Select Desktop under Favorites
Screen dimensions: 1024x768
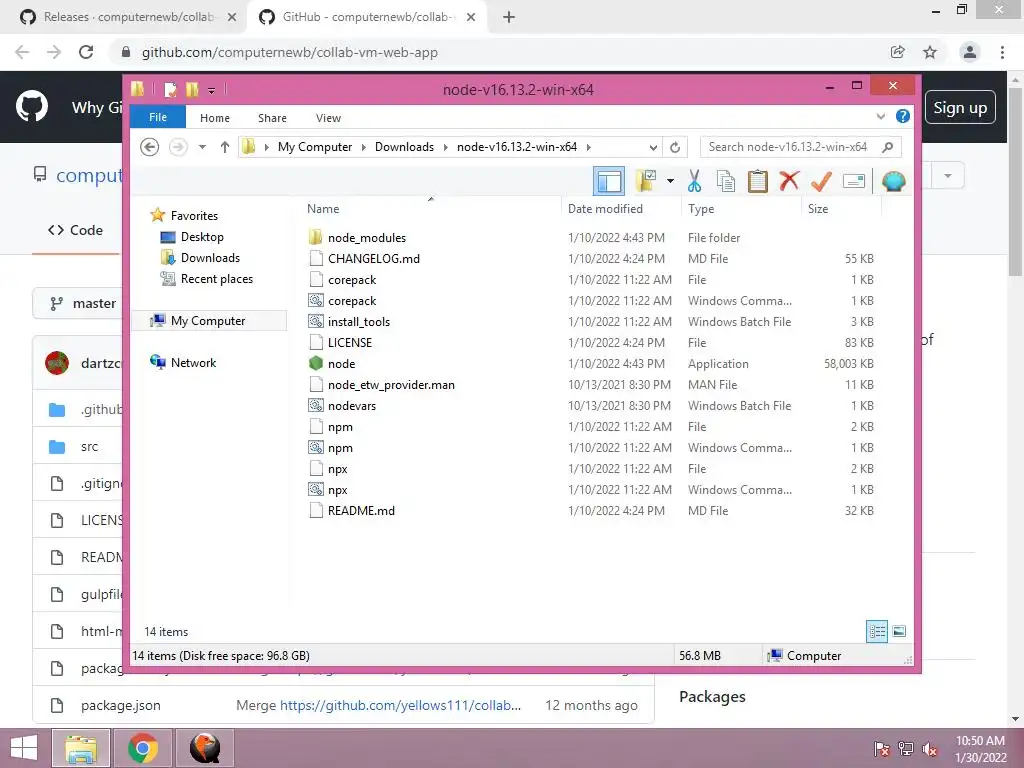pos(202,236)
